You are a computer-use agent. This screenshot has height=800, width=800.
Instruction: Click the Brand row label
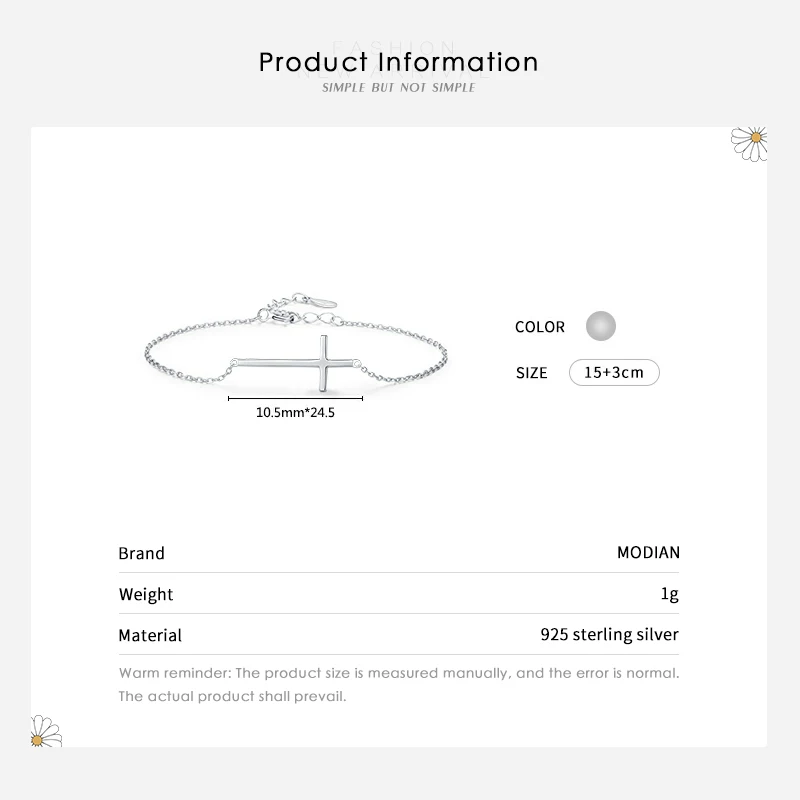coord(141,553)
